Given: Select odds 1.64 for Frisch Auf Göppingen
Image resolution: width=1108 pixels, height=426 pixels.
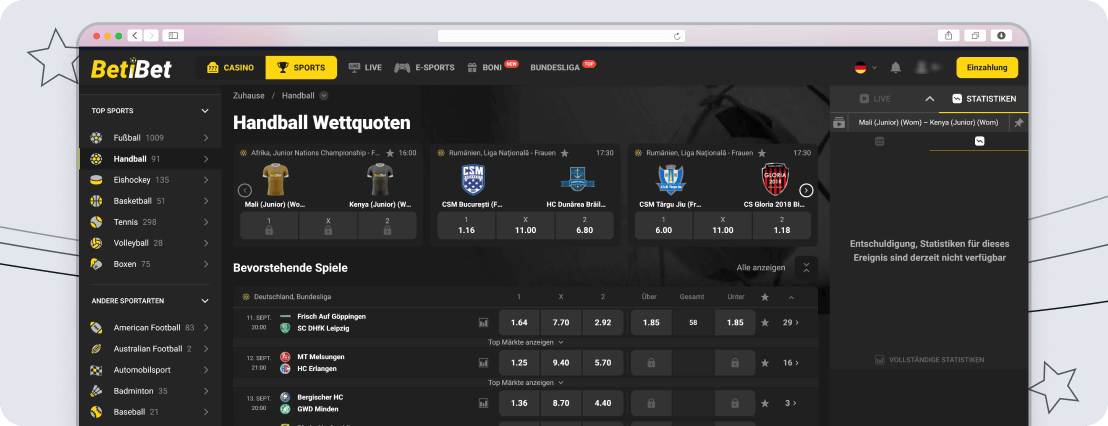Looking at the screenshot, I should 519,323.
